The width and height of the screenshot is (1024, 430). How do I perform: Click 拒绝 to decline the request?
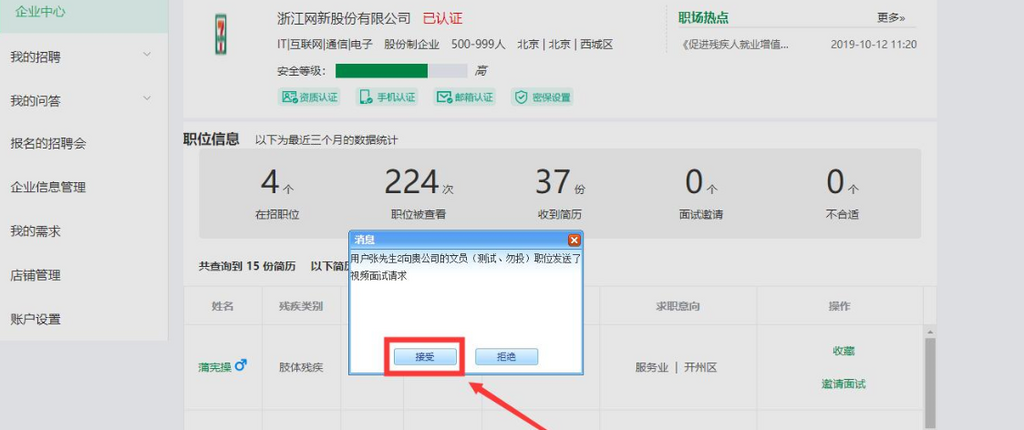506,357
